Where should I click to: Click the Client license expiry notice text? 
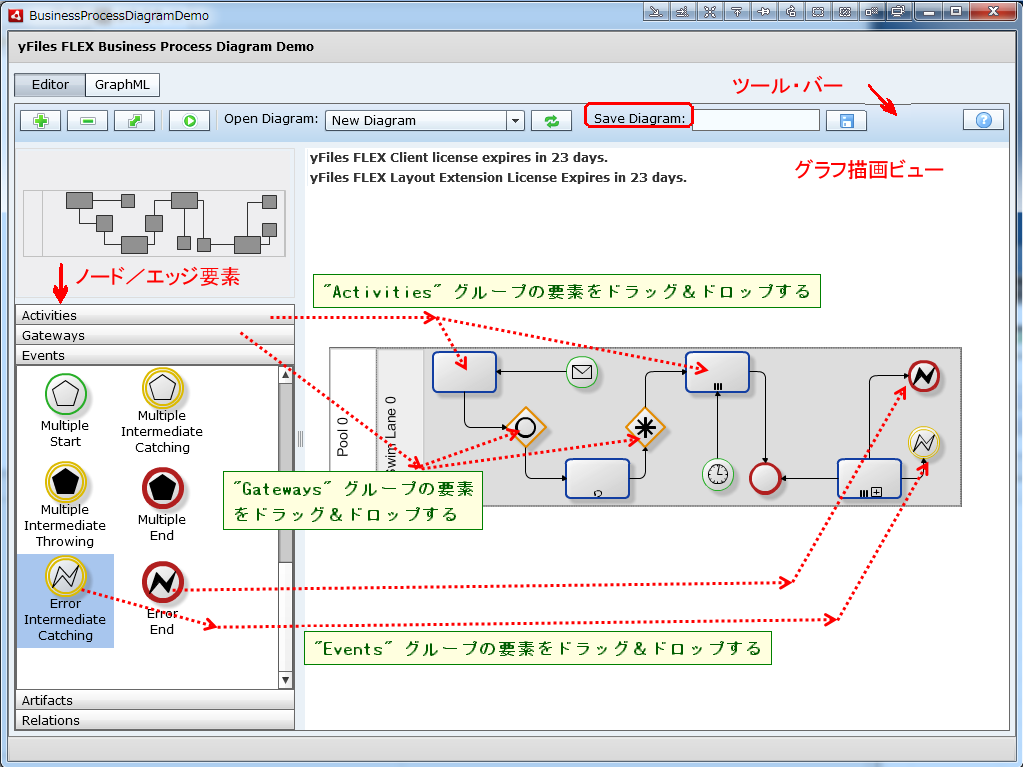pos(459,157)
